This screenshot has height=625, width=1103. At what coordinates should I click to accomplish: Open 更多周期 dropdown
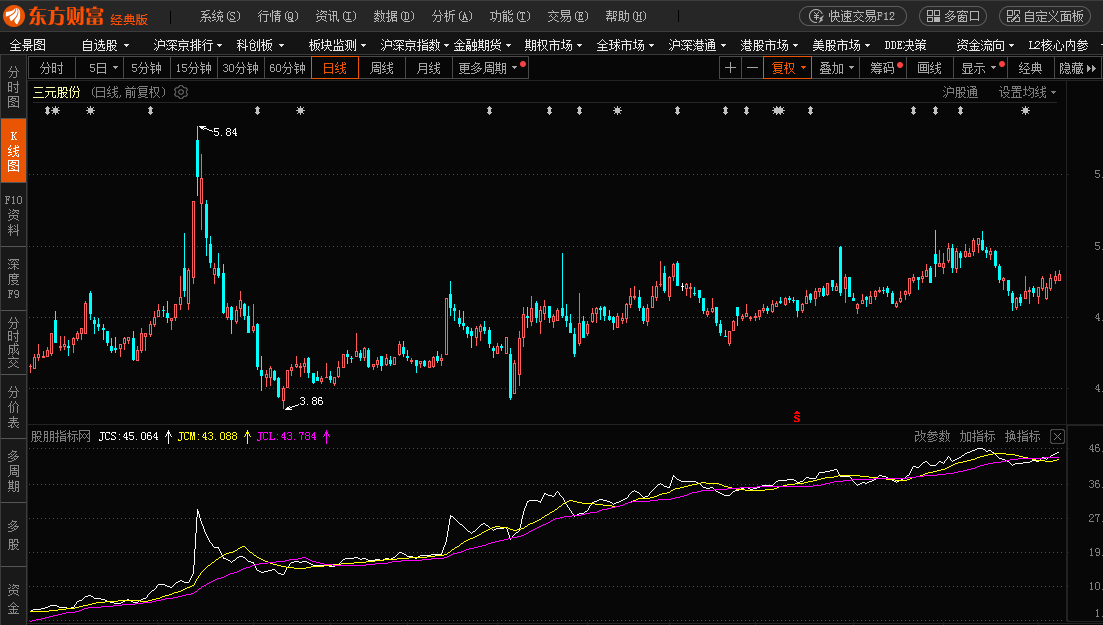[490, 68]
